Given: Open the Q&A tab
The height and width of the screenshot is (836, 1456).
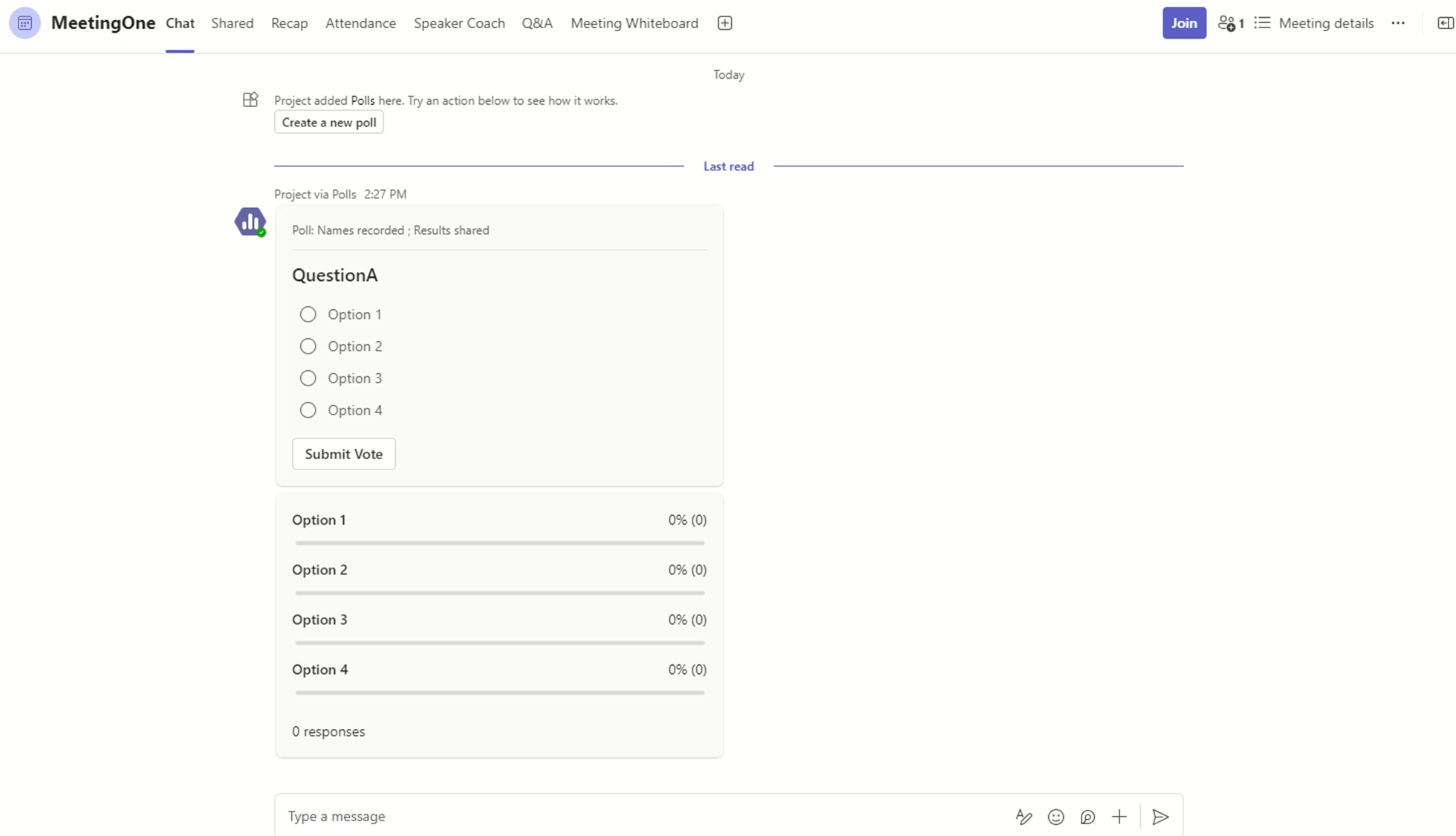Looking at the screenshot, I should click(x=537, y=23).
